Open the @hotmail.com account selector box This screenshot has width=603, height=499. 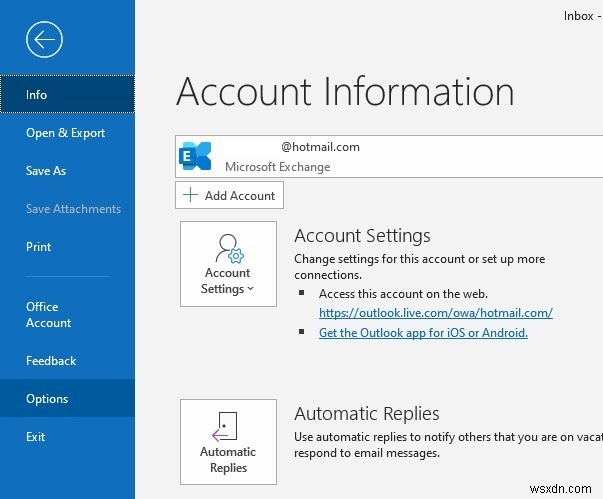tap(389, 156)
